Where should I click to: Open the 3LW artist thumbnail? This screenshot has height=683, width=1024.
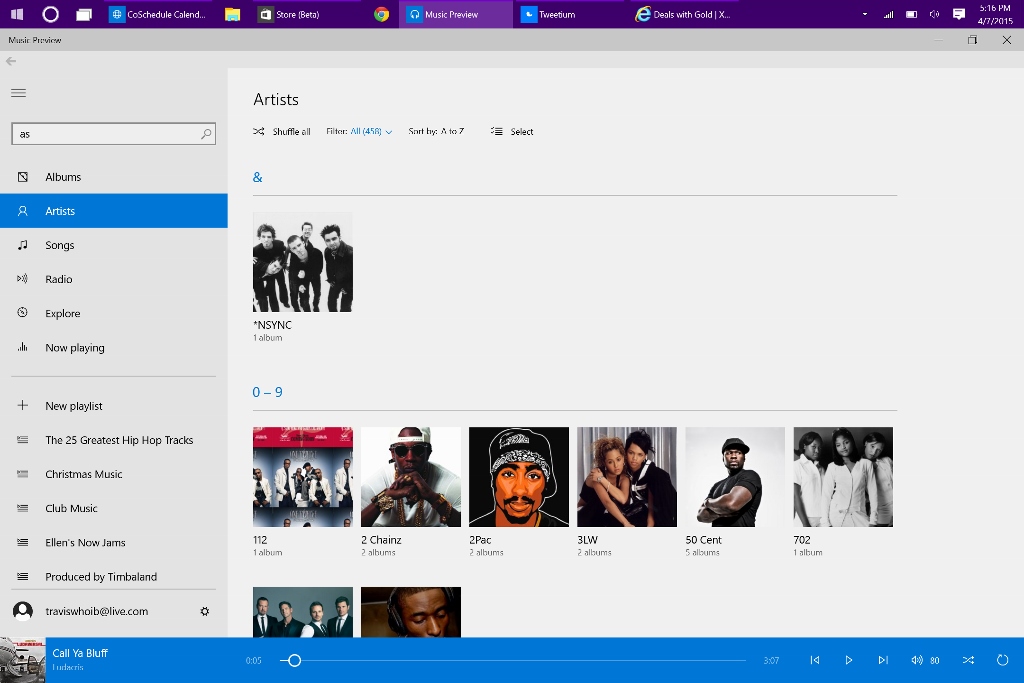point(627,477)
